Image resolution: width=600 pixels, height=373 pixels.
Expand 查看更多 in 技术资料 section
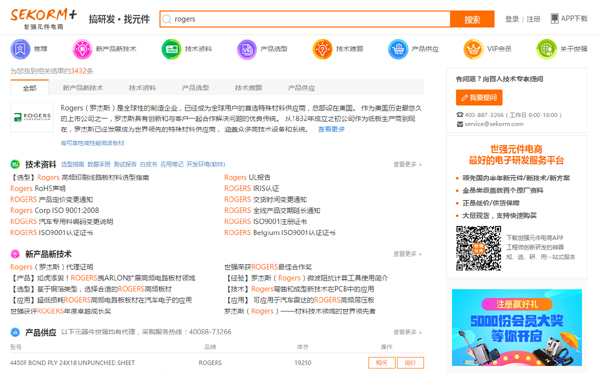[408, 165]
